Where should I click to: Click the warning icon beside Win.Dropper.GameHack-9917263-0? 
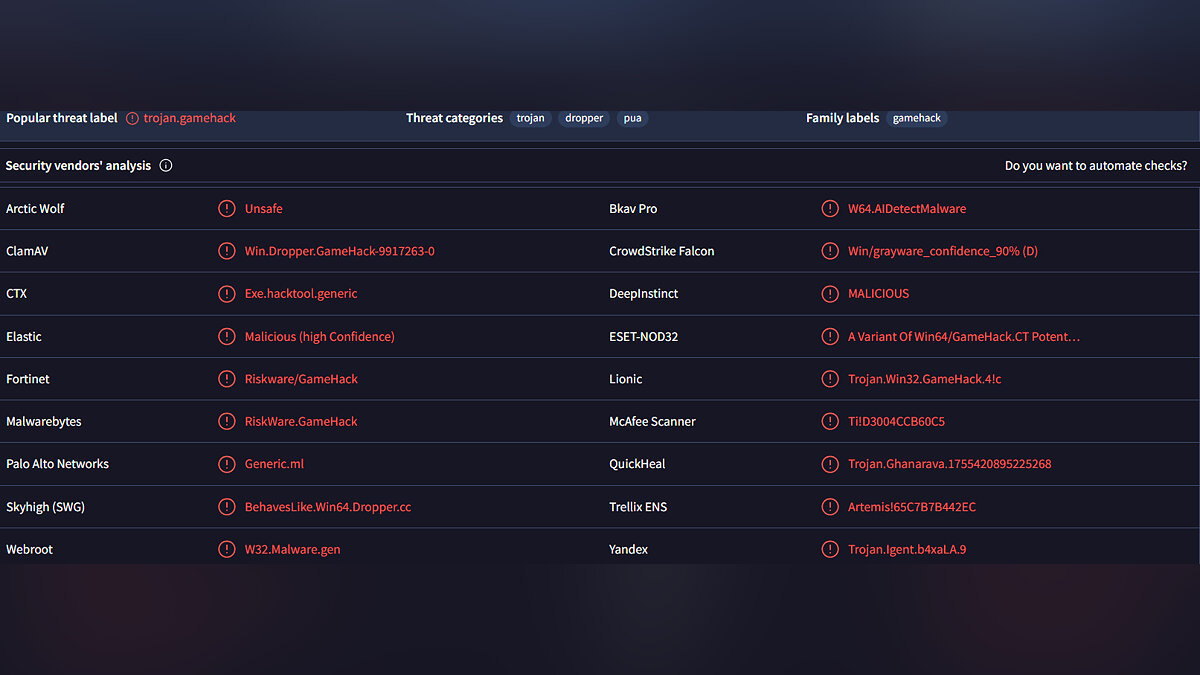point(227,251)
